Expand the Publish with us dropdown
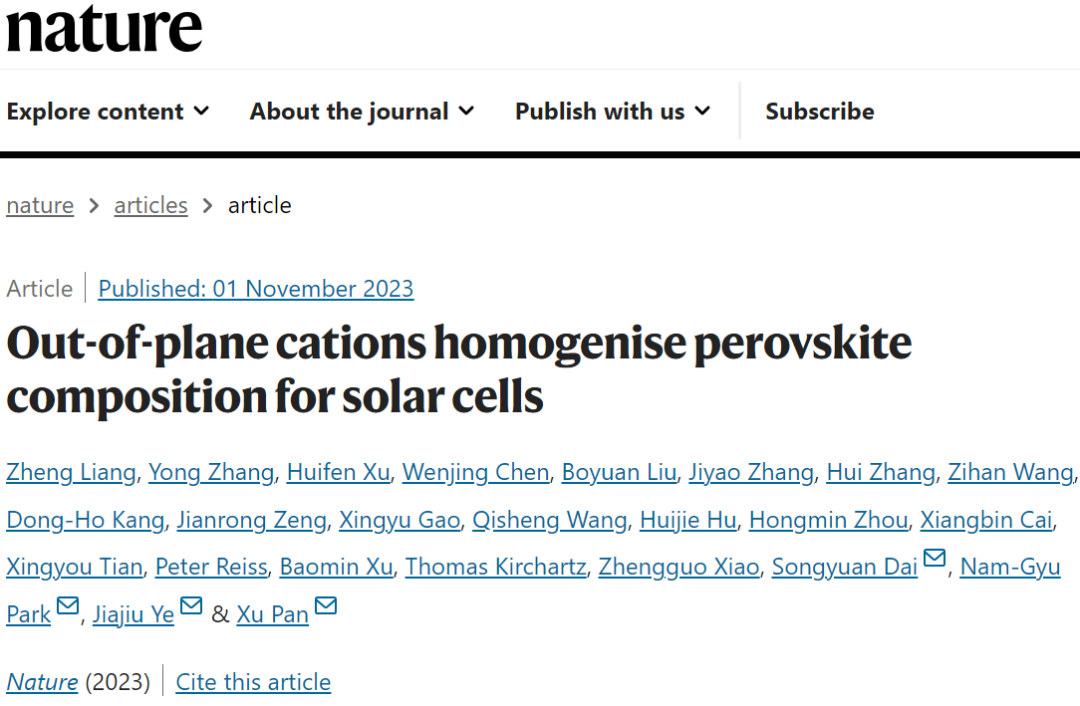 [612, 111]
